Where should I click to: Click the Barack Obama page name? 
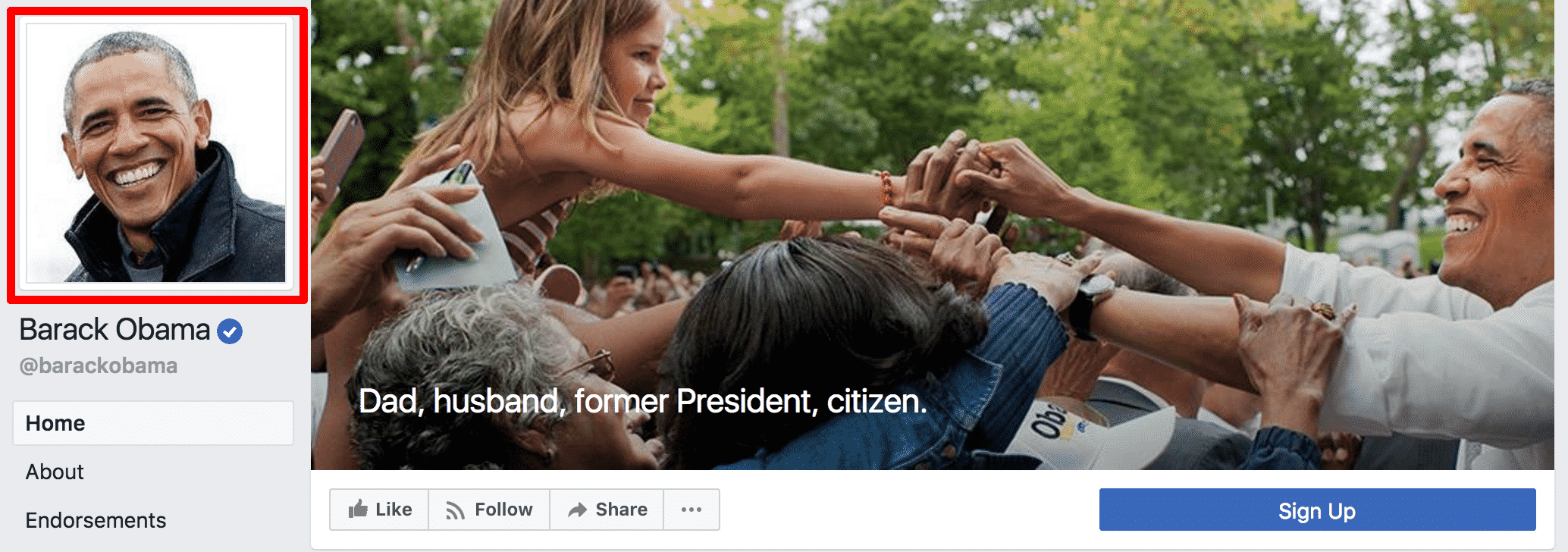(114, 330)
